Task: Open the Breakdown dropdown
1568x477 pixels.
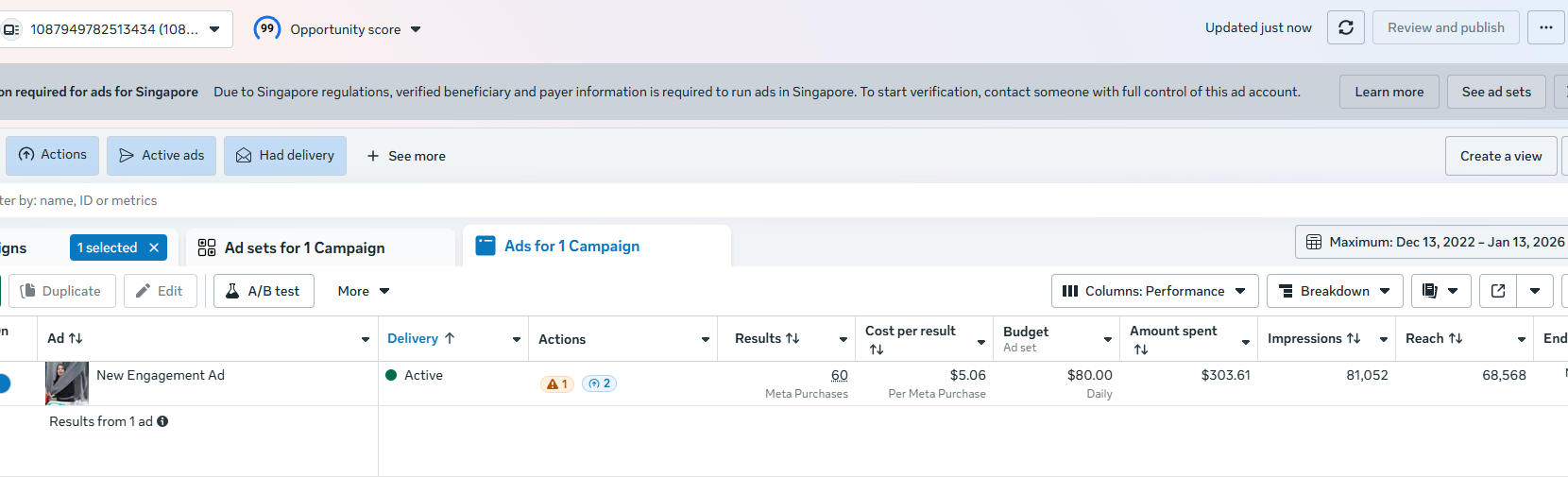Action: [x=1334, y=291]
